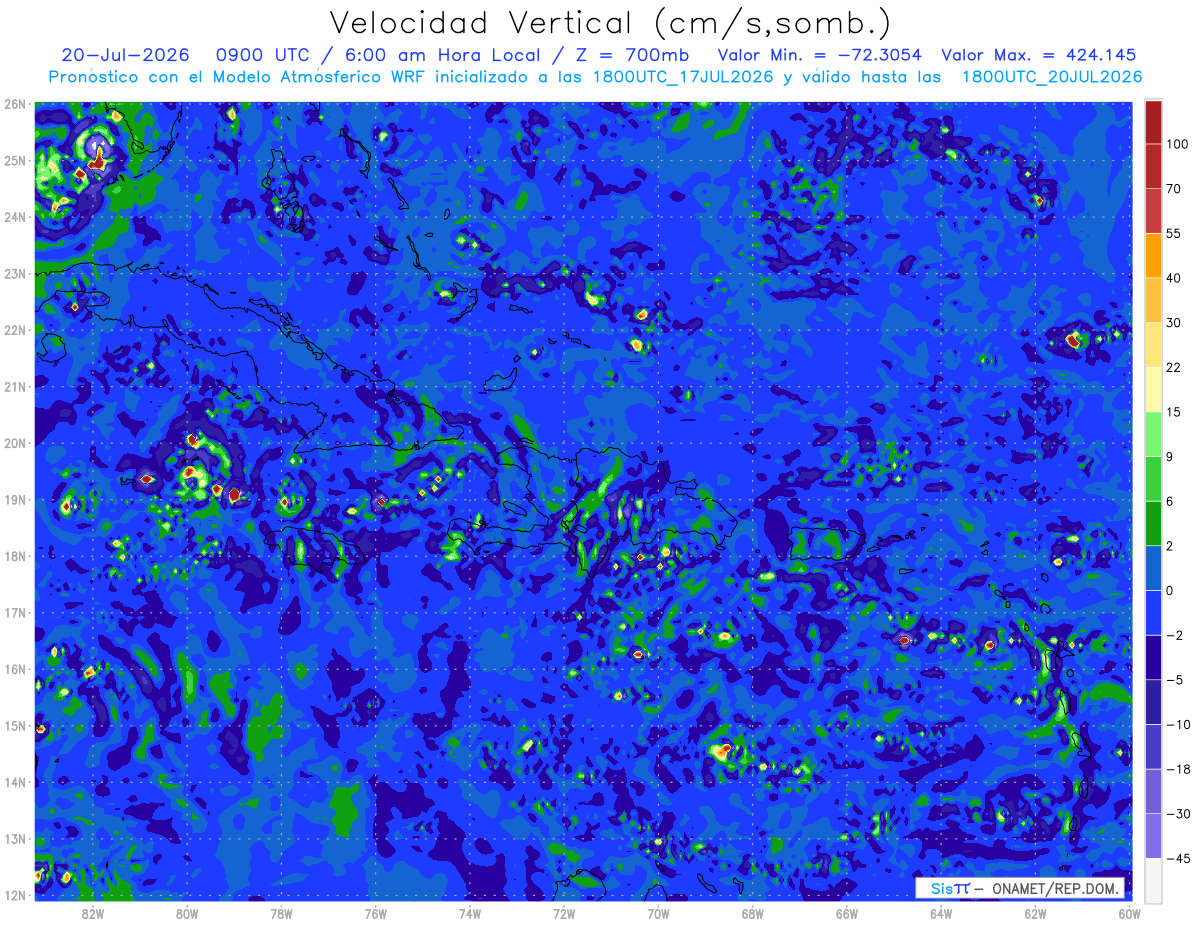Screen dimensions: 1200x927
Task: Click the '17N' latitude label
Action: (15, 613)
